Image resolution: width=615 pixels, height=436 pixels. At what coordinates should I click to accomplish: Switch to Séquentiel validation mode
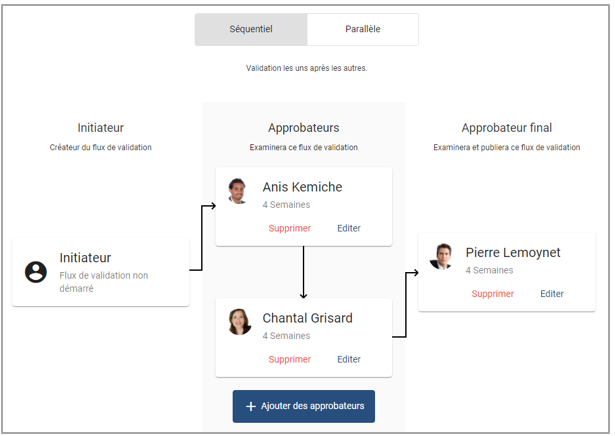(250, 30)
